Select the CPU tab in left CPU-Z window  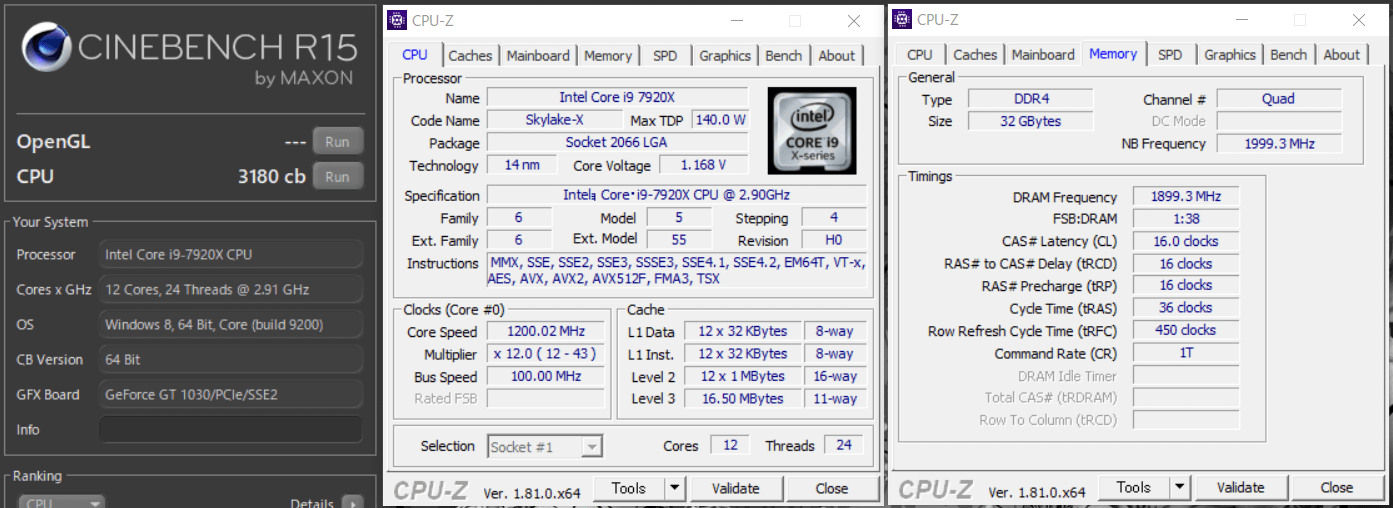point(415,55)
